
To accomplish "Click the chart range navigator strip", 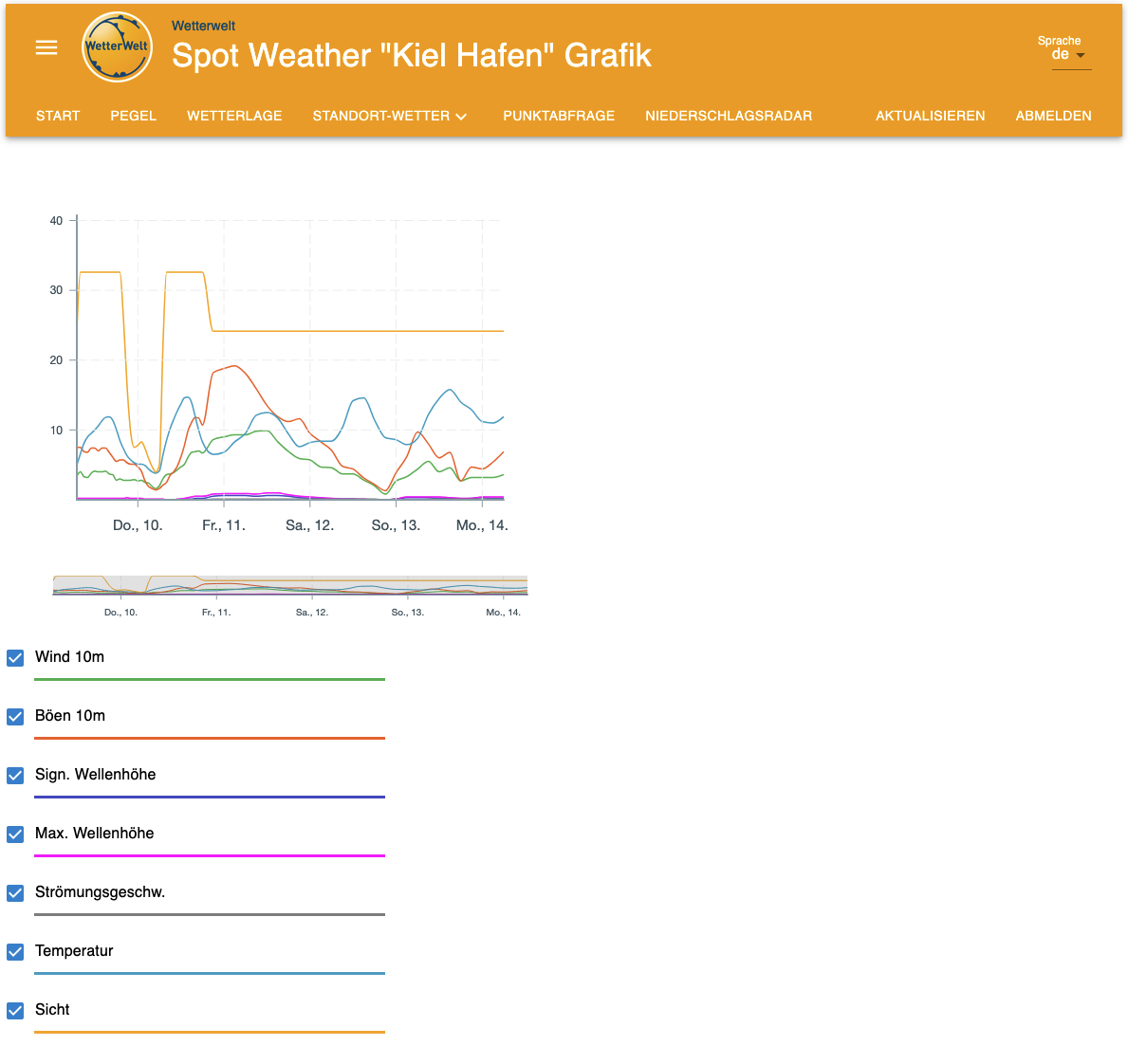I will pos(290,585).
